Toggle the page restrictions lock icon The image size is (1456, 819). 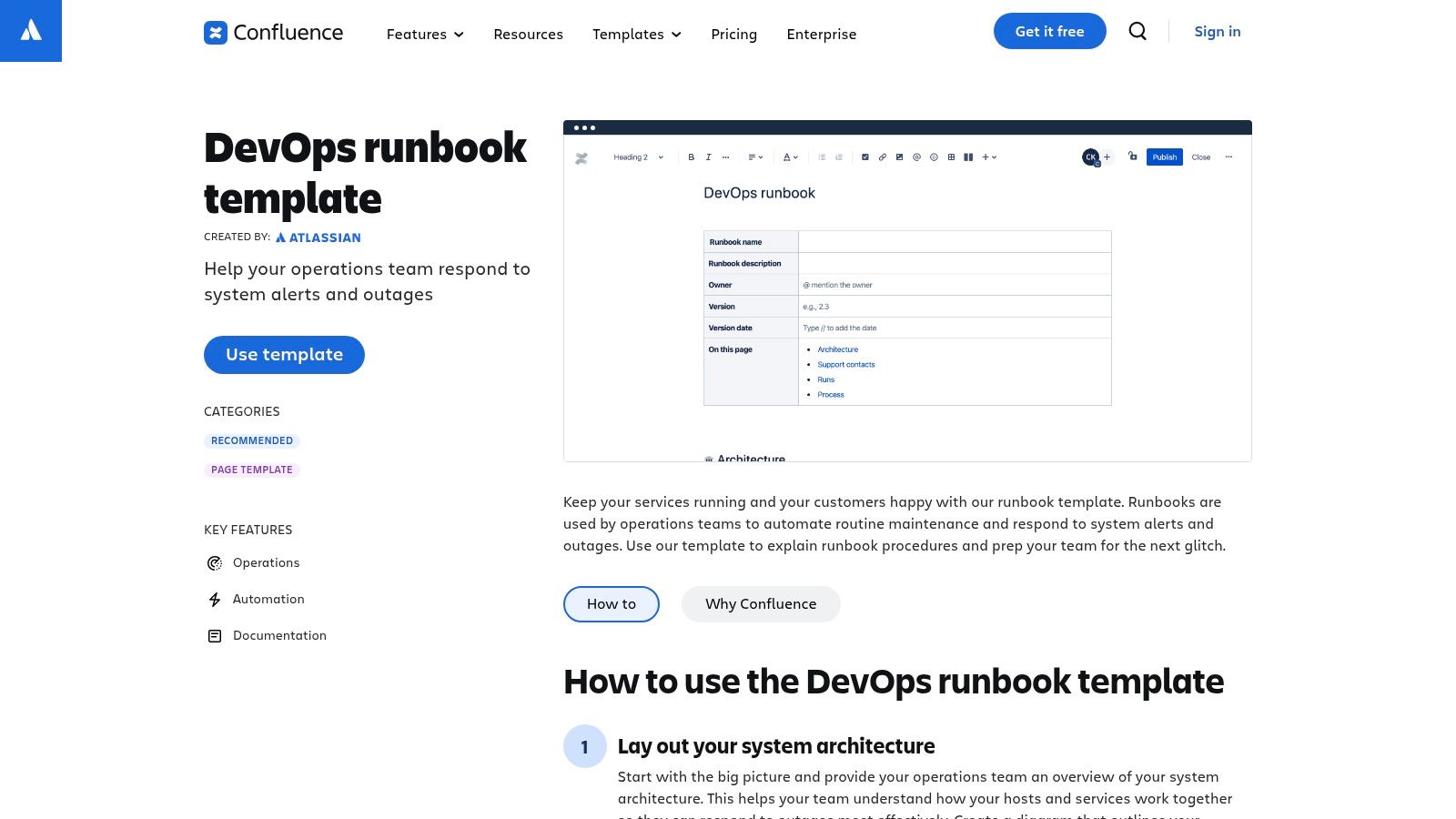tap(1132, 157)
